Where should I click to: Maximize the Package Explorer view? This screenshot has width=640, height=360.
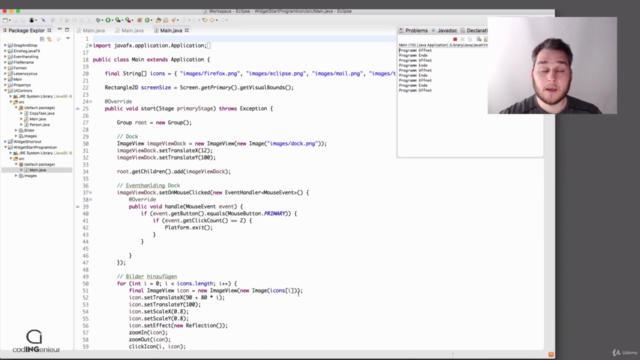click(67, 30)
